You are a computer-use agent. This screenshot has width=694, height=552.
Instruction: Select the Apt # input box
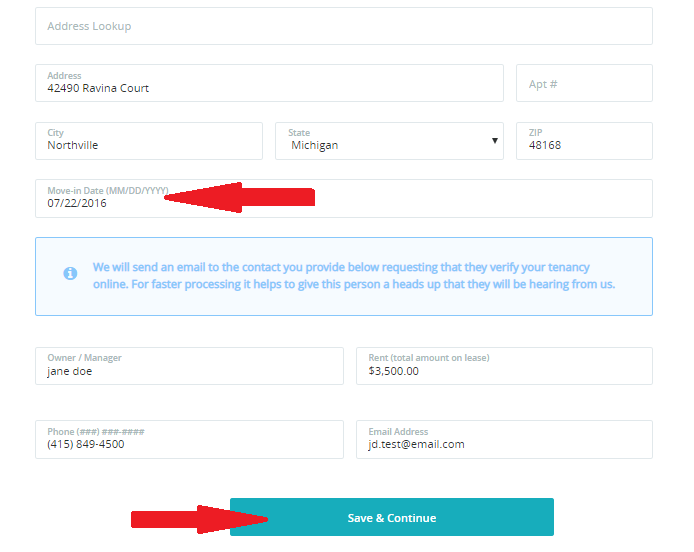[x=583, y=84]
